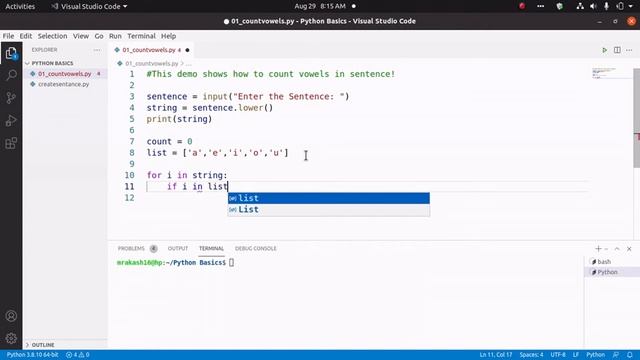Open the Search view icon
This screenshot has width=640, height=360.
[11, 76]
